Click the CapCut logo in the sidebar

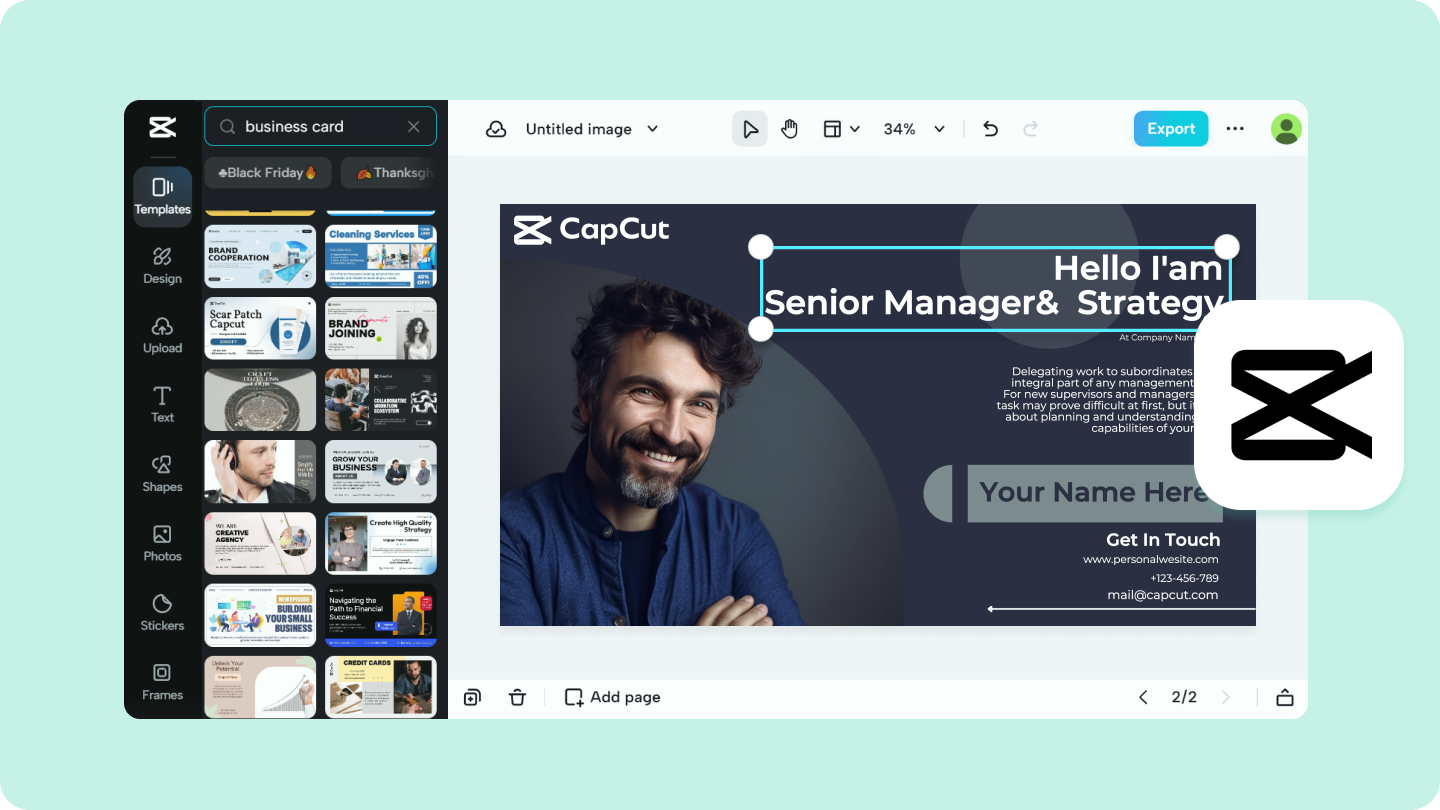162,127
